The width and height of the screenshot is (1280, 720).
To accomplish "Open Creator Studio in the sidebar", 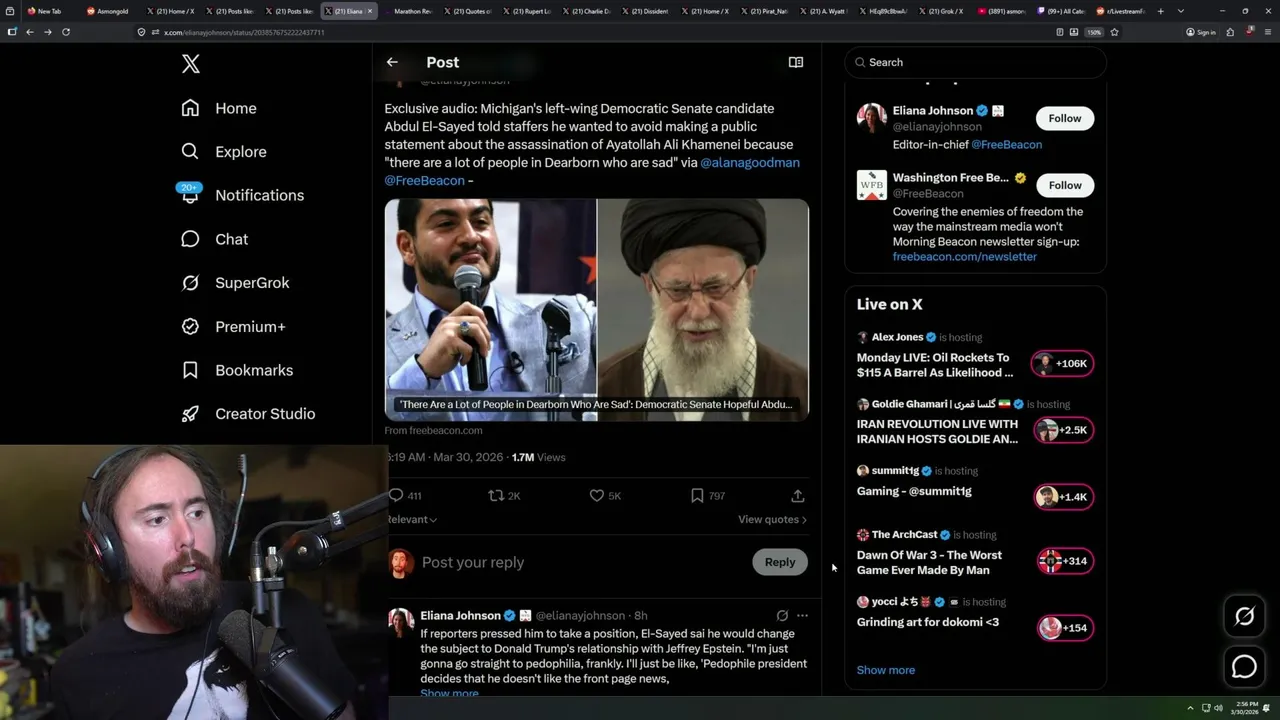I will [x=248, y=414].
